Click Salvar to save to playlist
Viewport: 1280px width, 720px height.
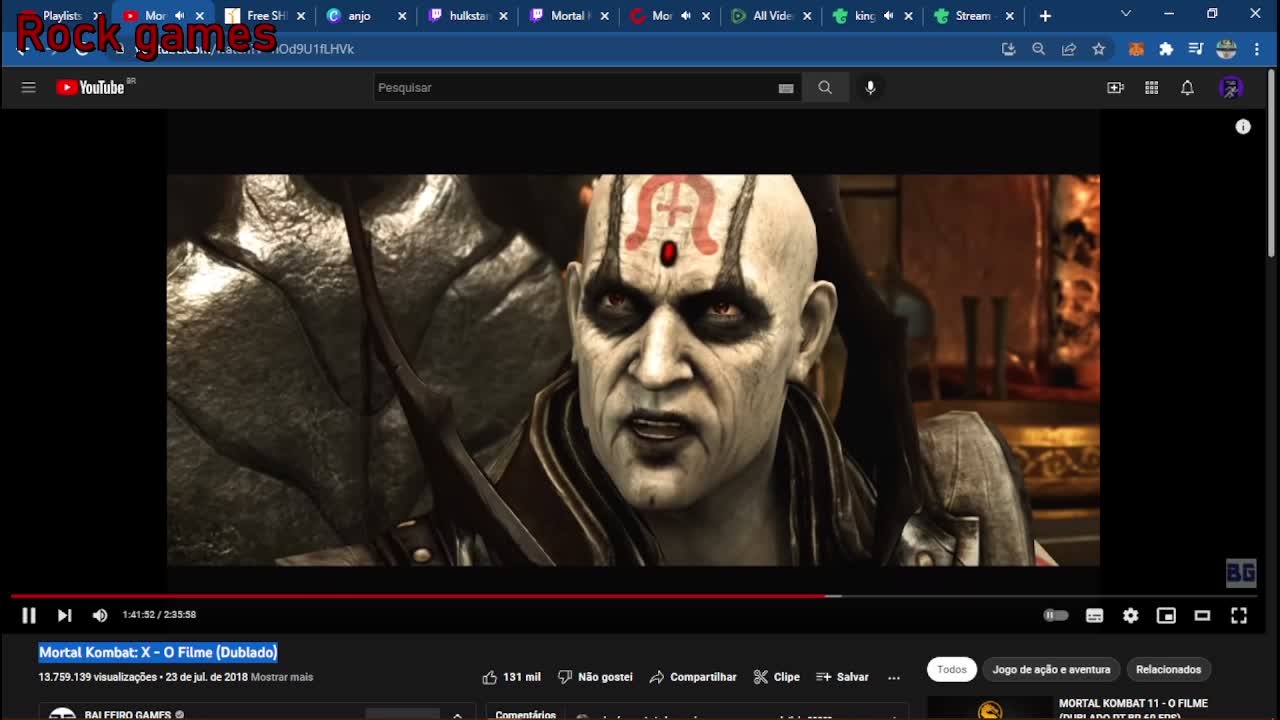click(x=842, y=677)
